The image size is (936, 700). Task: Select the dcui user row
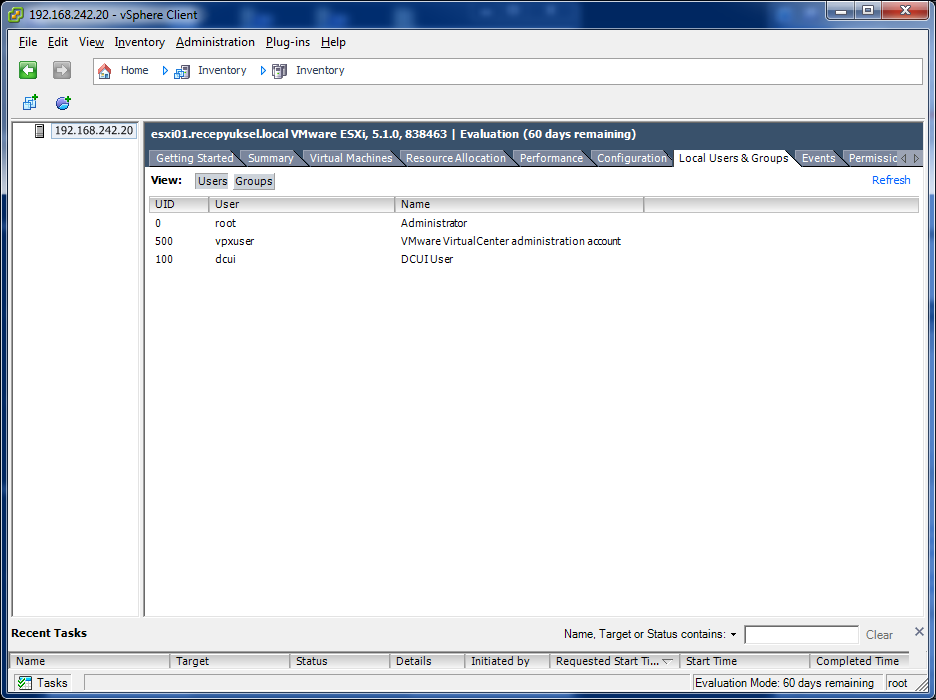[x=533, y=259]
